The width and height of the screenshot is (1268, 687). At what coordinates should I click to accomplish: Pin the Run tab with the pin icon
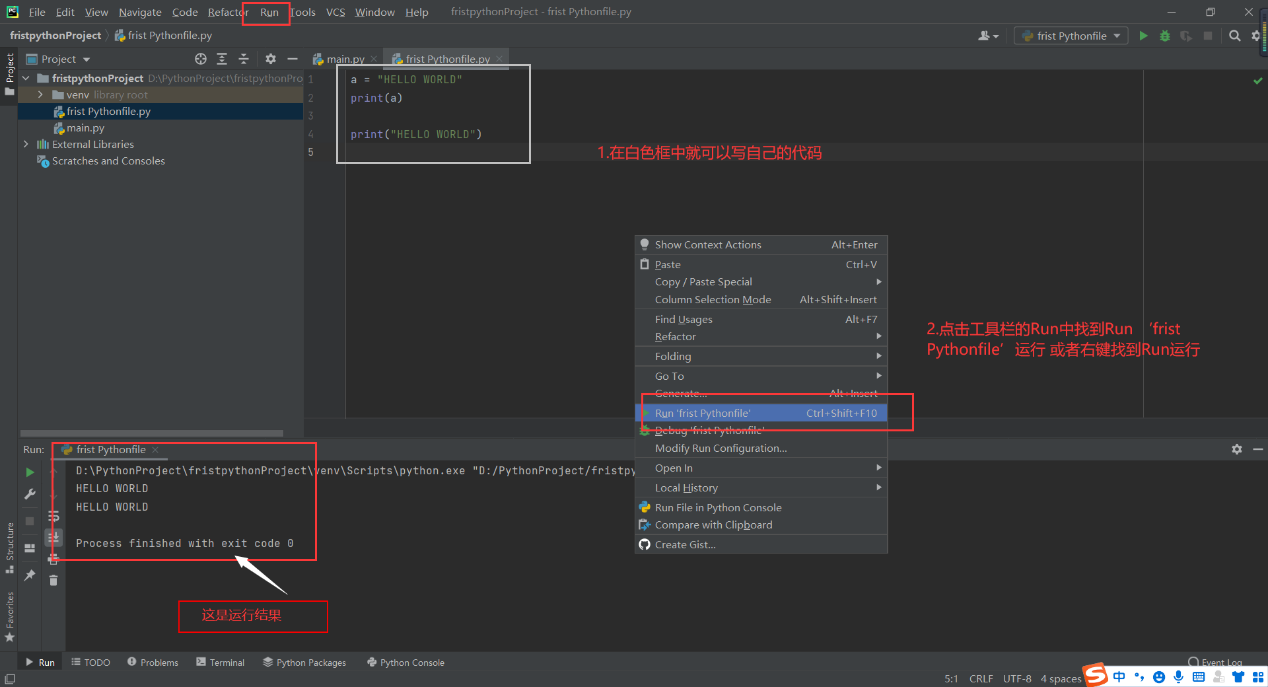(x=30, y=575)
